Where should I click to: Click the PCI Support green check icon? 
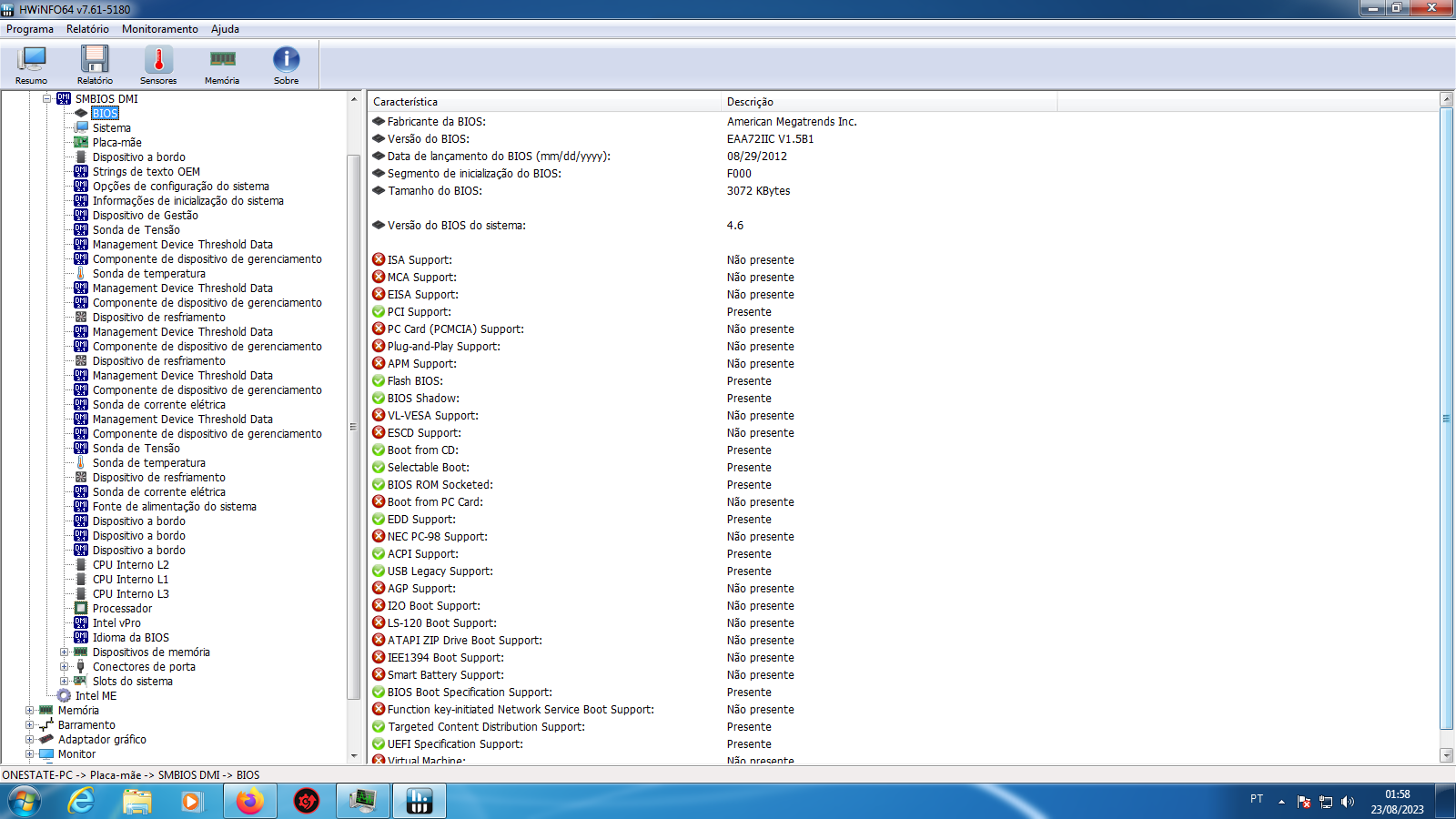[x=379, y=311]
